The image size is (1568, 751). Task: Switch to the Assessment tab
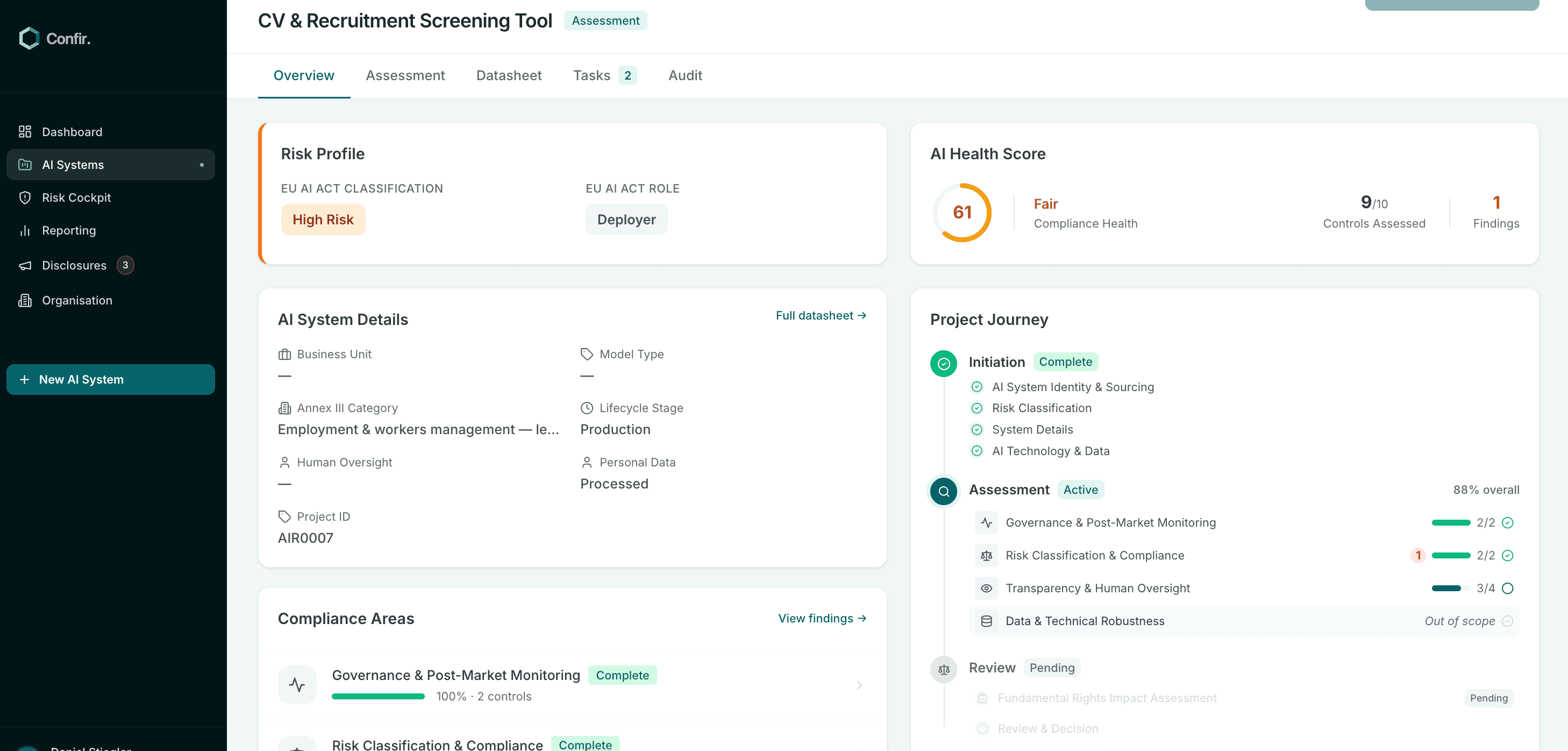[405, 75]
